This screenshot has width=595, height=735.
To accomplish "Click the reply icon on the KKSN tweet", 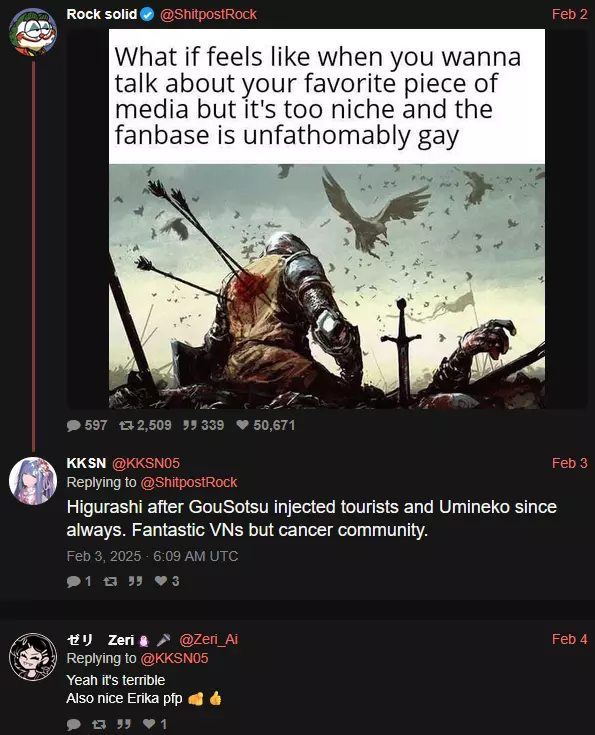I will [74, 581].
